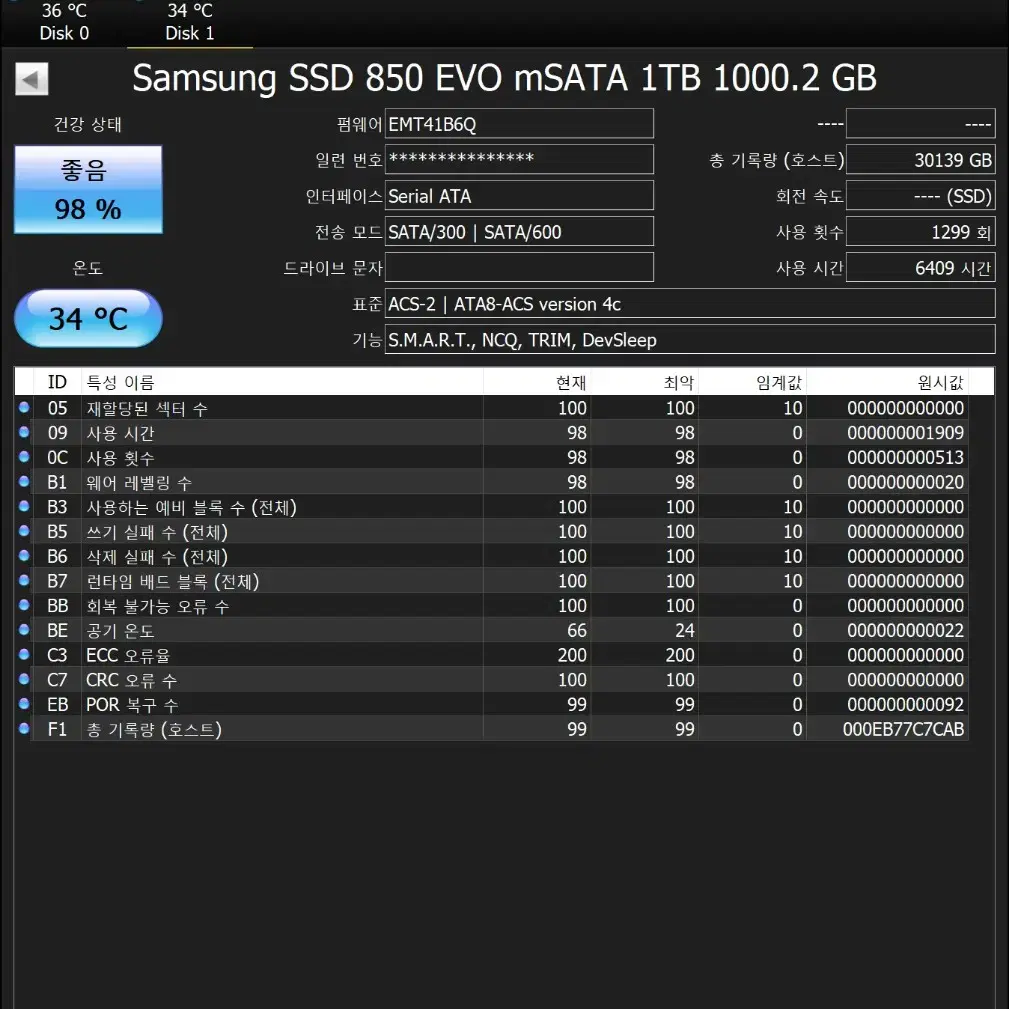The image size is (1009, 1009).
Task: Click the ---- (SSD) rotation rate value
Action: point(920,196)
